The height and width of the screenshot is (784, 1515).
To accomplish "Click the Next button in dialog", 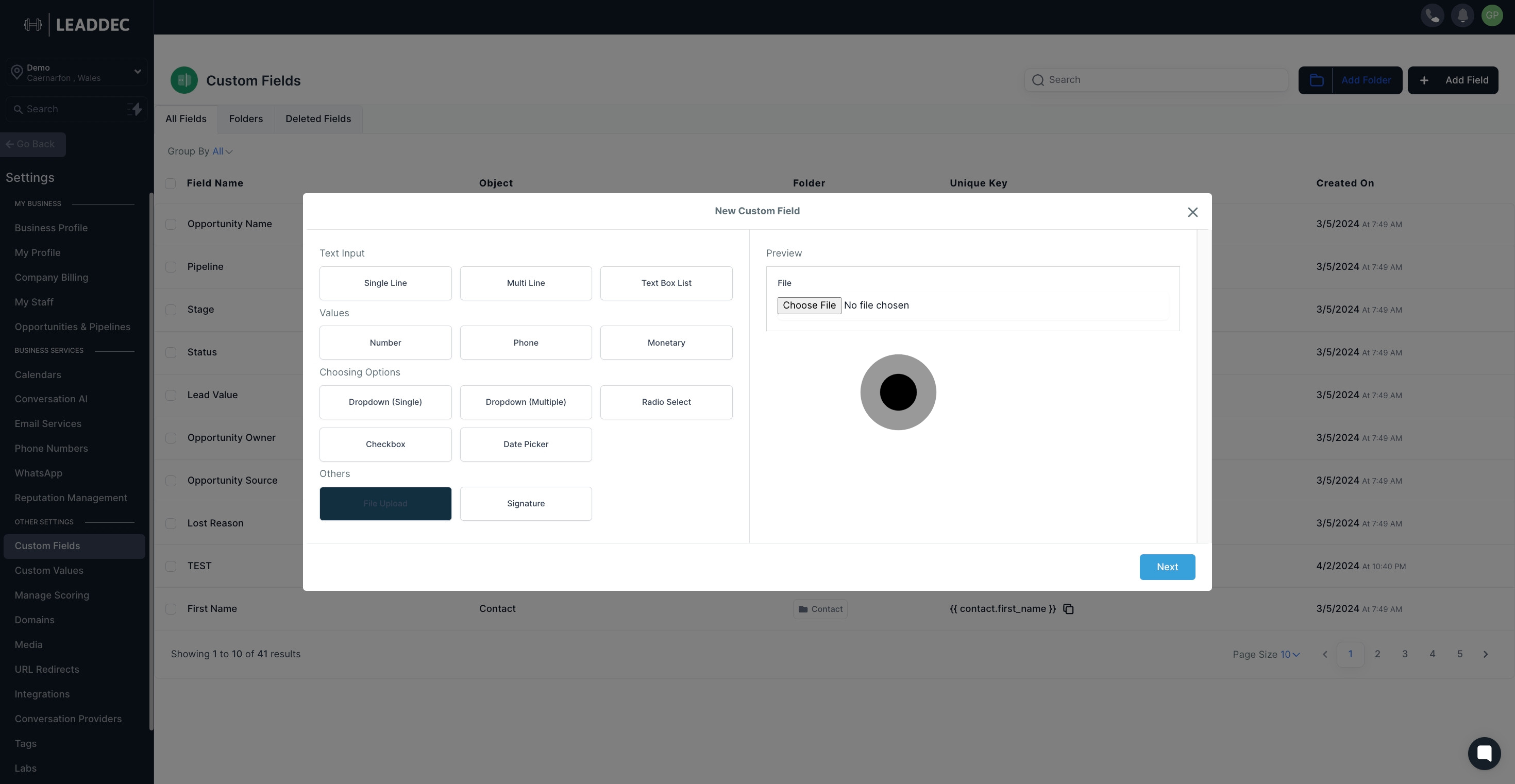I will click(1167, 567).
